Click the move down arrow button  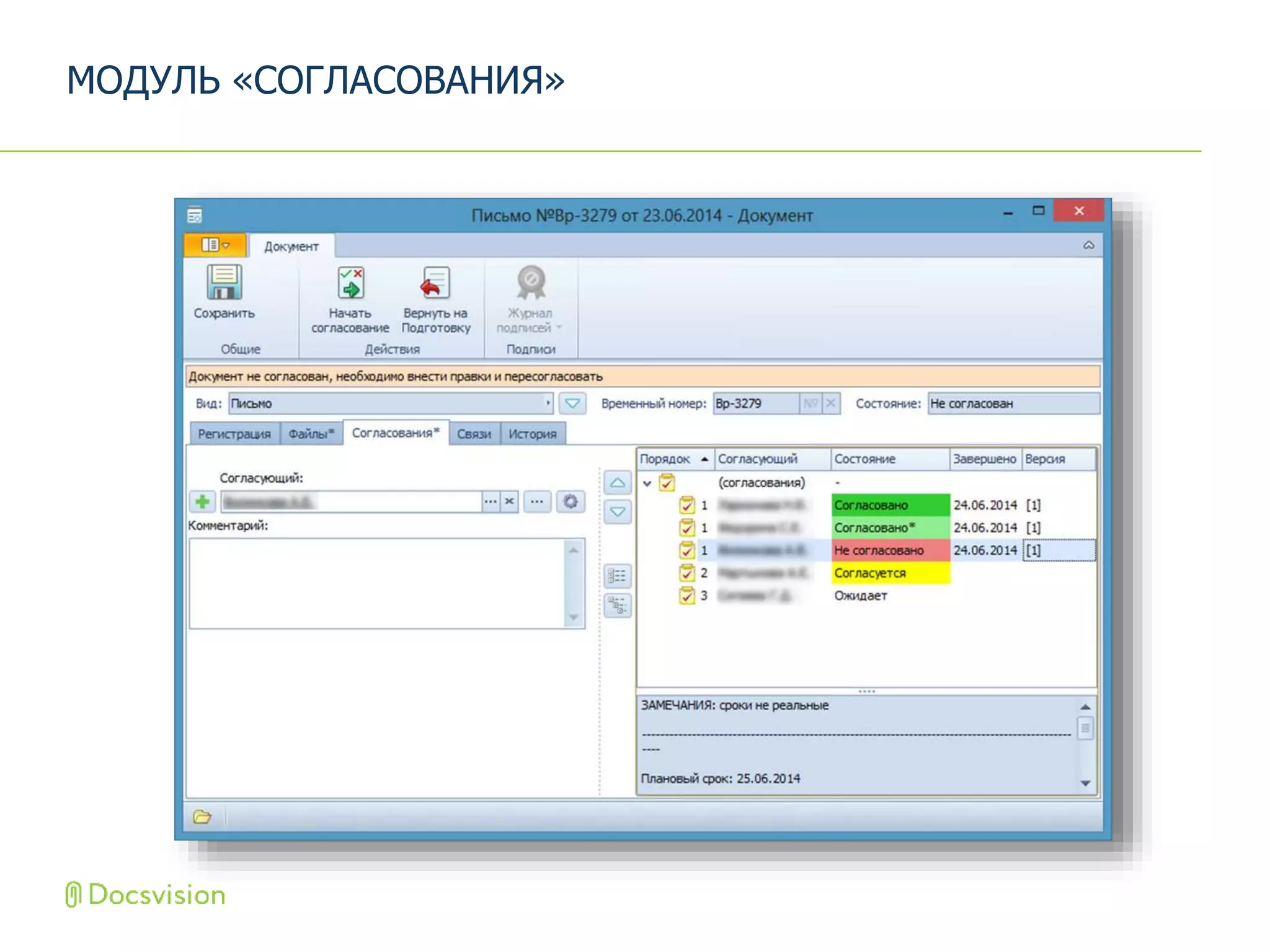(x=618, y=512)
